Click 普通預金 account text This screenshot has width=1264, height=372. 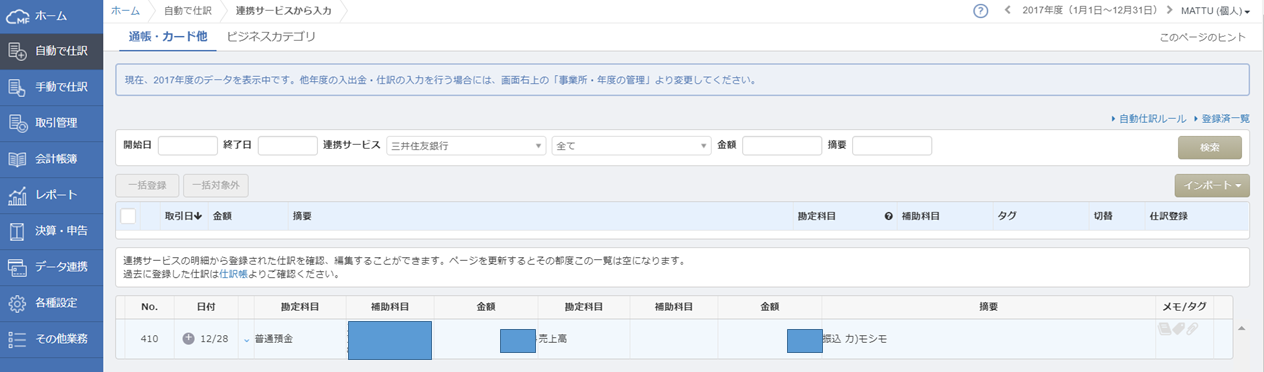coord(274,339)
